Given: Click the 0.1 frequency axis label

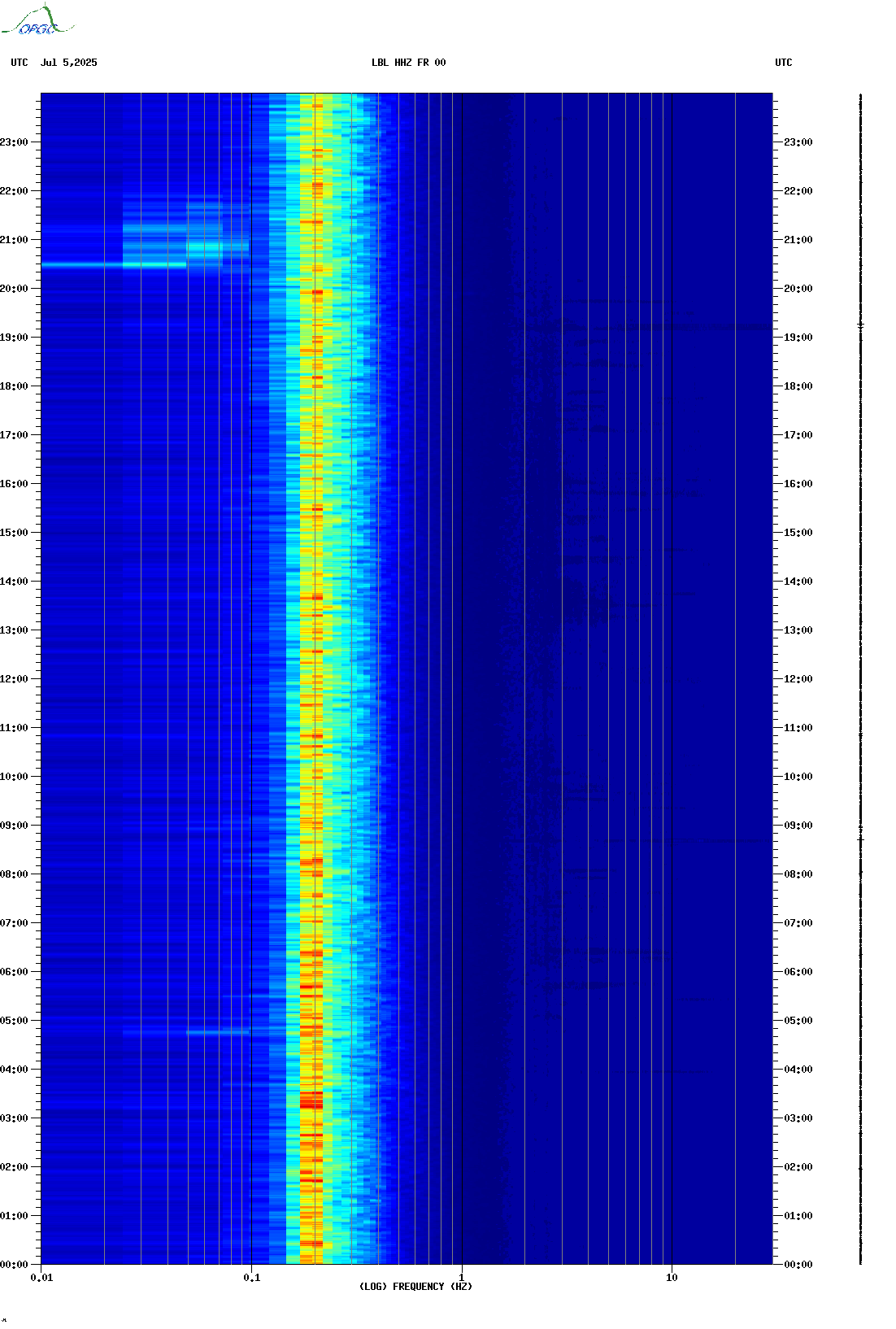Looking at the screenshot, I should pos(252,1278).
